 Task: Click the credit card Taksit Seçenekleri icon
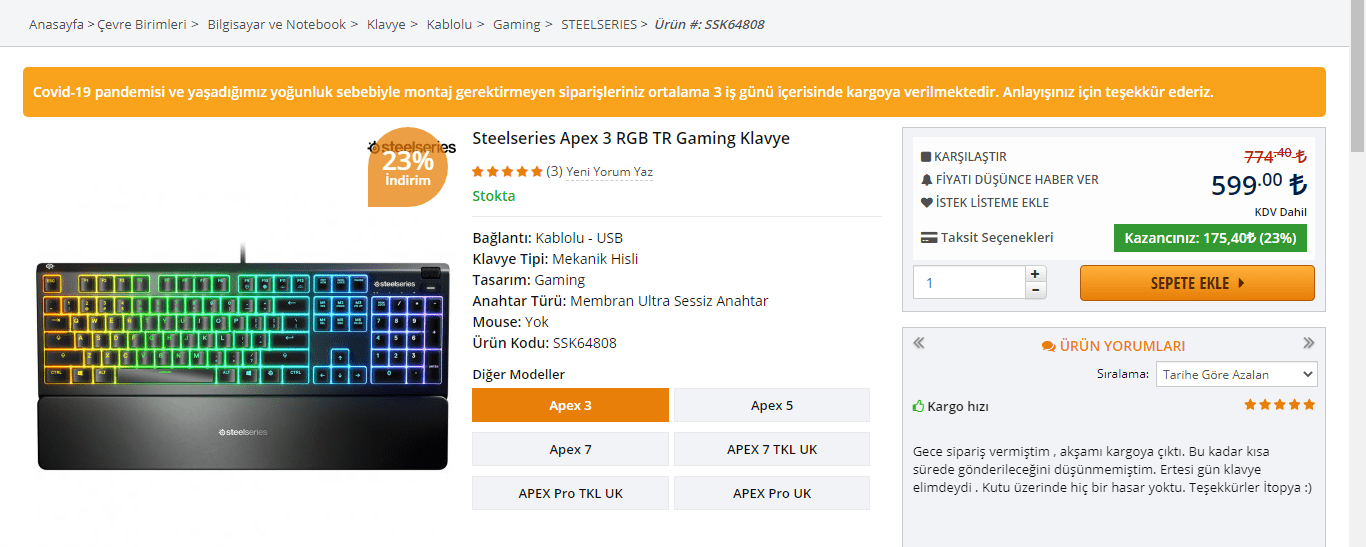(x=929, y=238)
